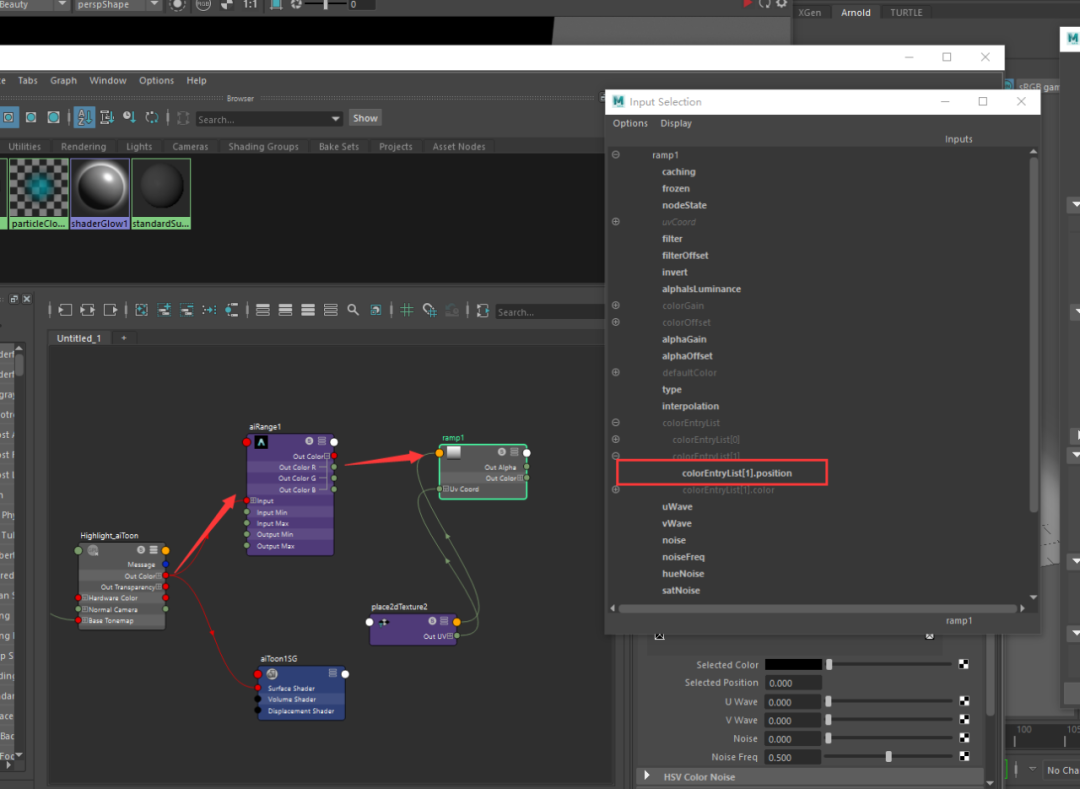1080x789 pixels.
Task: Click the map checker button beside Noise Freq
Action: pos(964,757)
